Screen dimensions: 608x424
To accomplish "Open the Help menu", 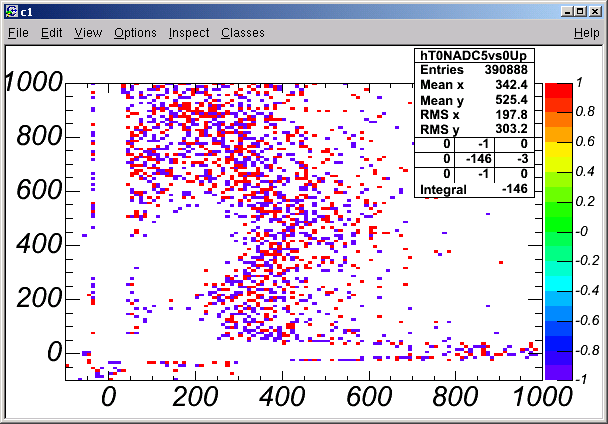I will point(587,33).
